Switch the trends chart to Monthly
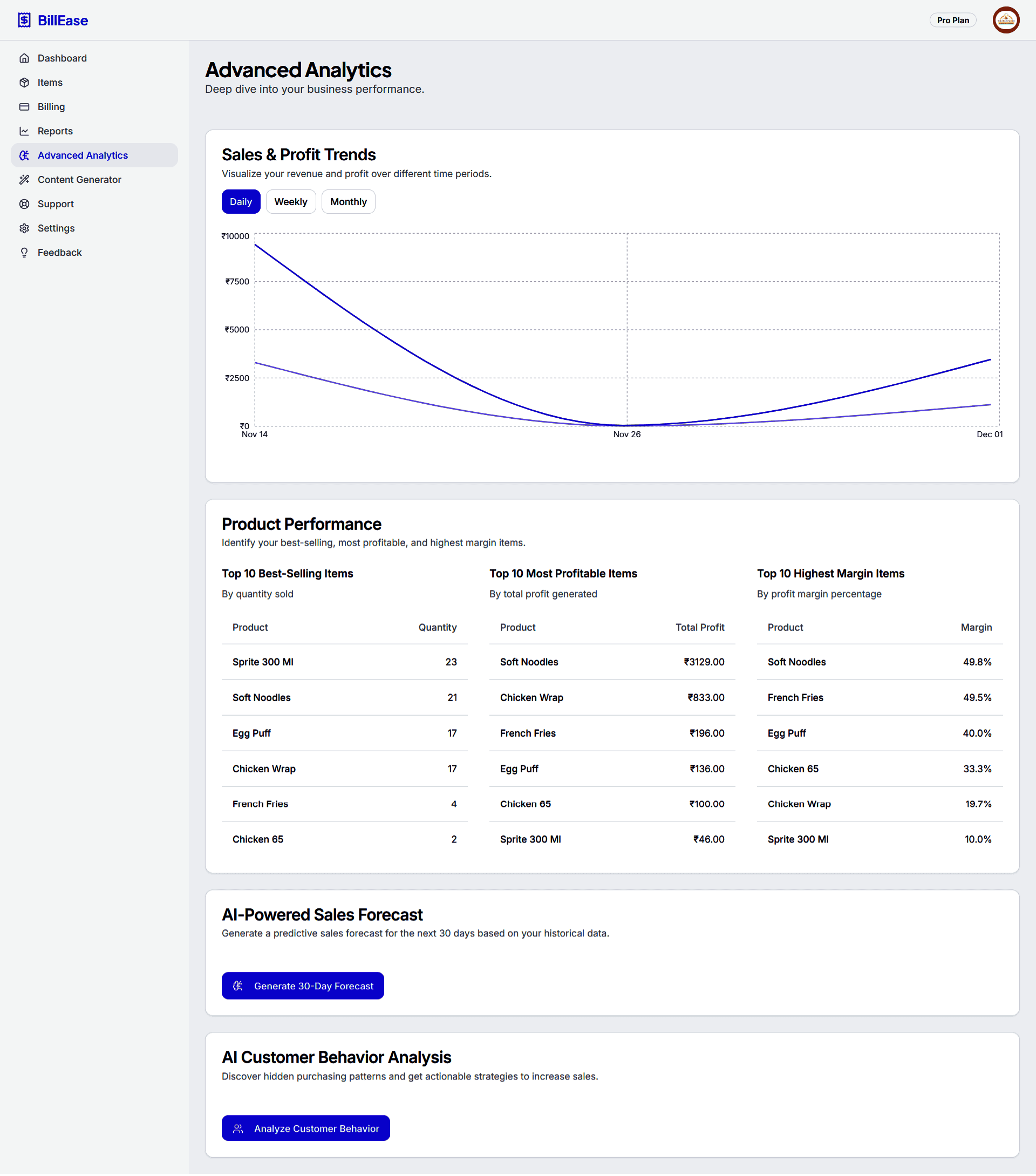This screenshot has height=1176, width=1036. click(x=348, y=202)
